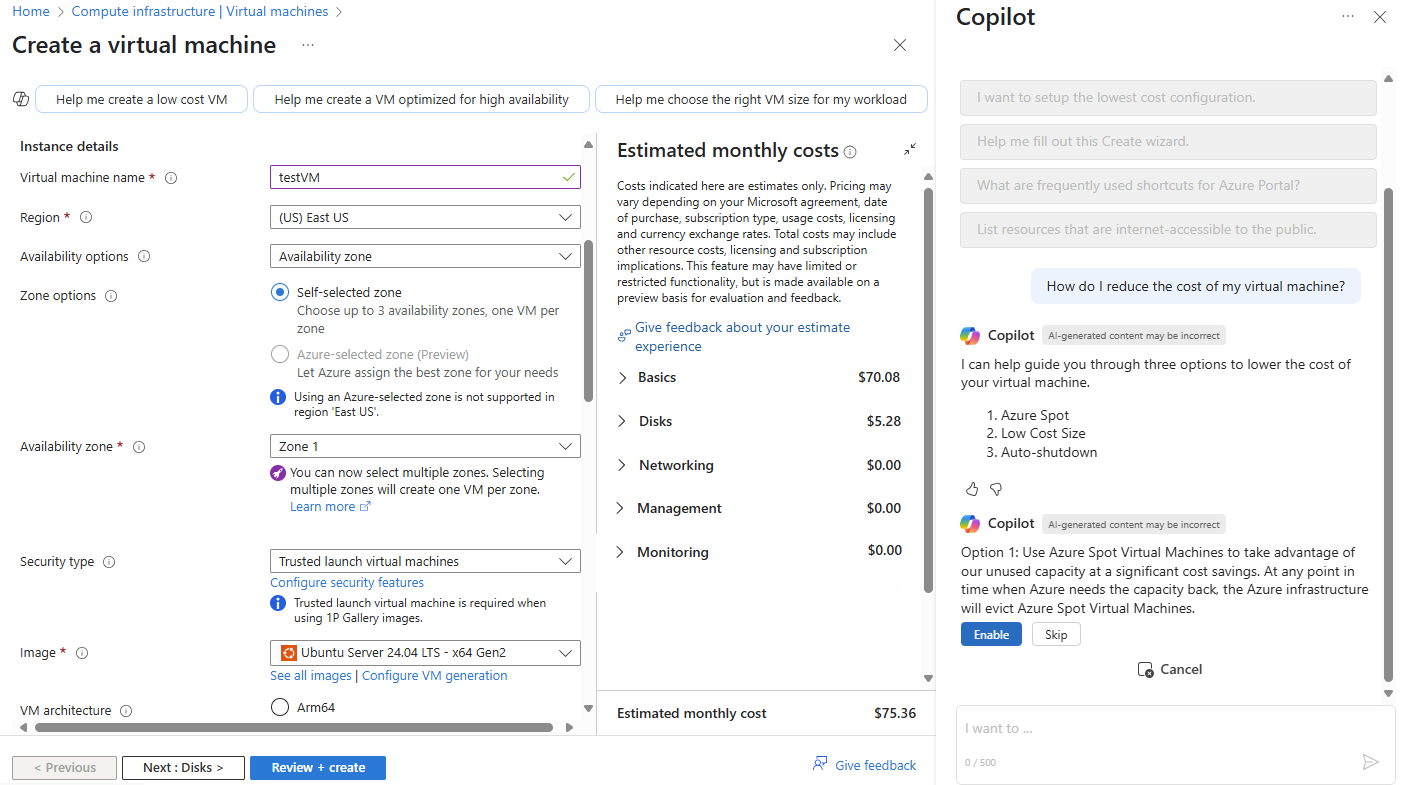Click info icon next to Virtual machine name
This screenshot has height=785, width=1403.
click(x=171, y=178)
